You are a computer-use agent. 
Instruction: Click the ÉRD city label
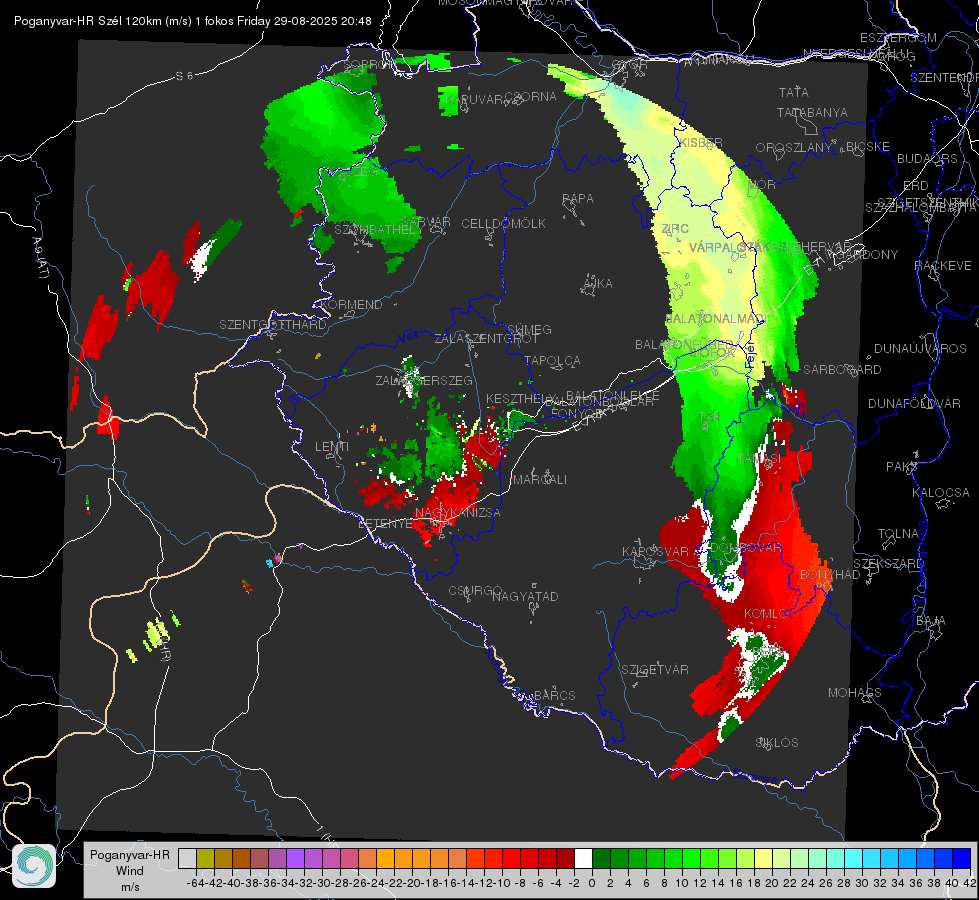(916, 186)
